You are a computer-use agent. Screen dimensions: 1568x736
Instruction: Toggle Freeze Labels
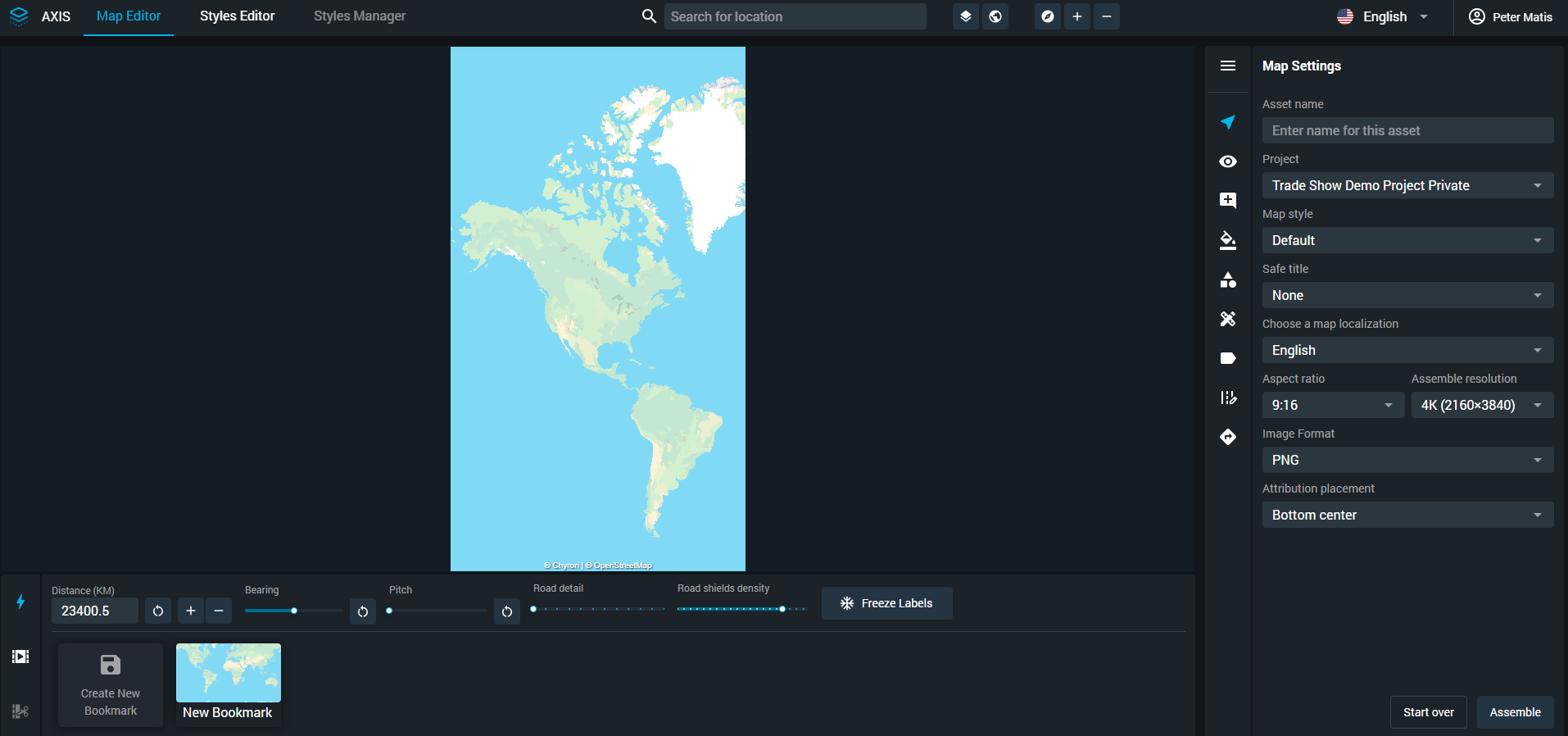886,603
